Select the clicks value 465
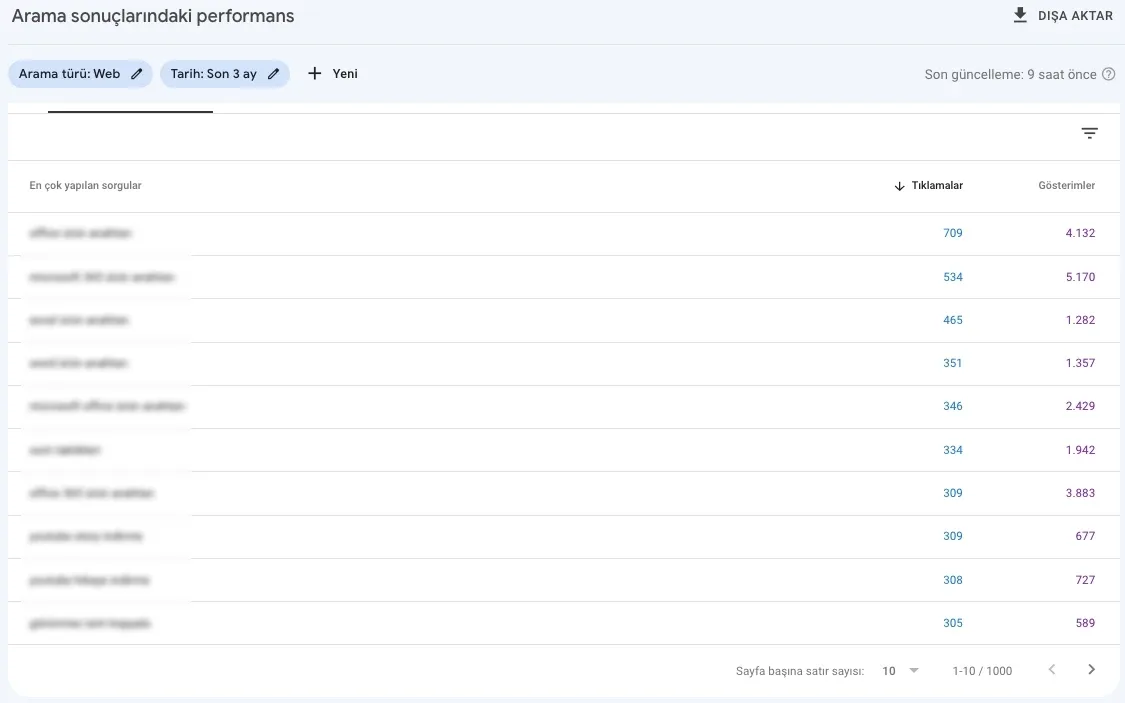The width and height of the screenshot is (1125, 703). click(x=953, y=320)
